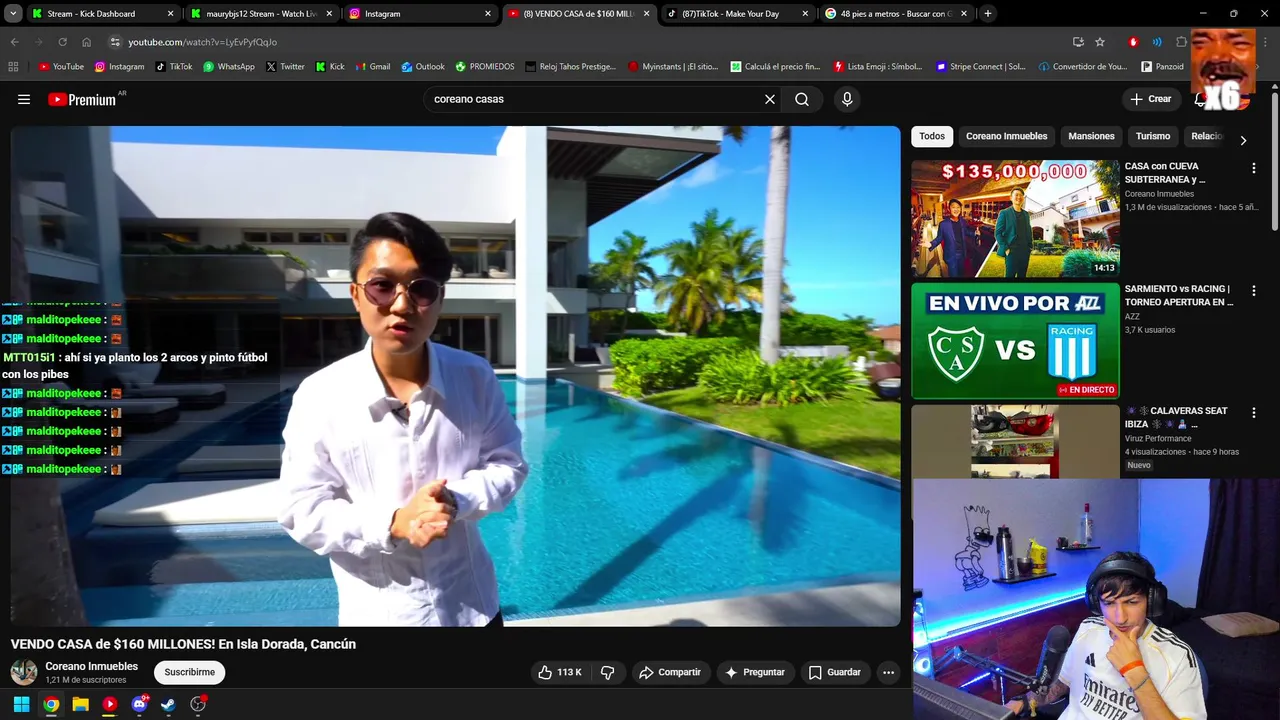This screenshot has height=720, width=1280.
Task: Switch to Stream - Kick Dashboard tab
Action: (x=103, y=14)
